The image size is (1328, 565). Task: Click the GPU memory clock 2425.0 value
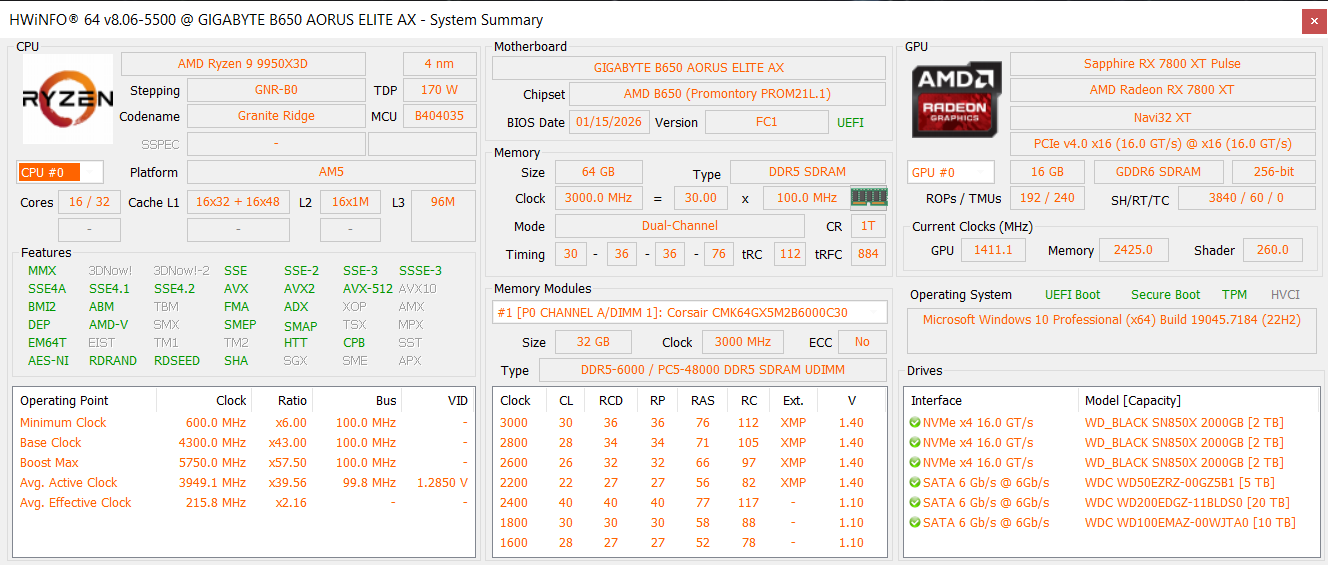tap(1135, 250)
